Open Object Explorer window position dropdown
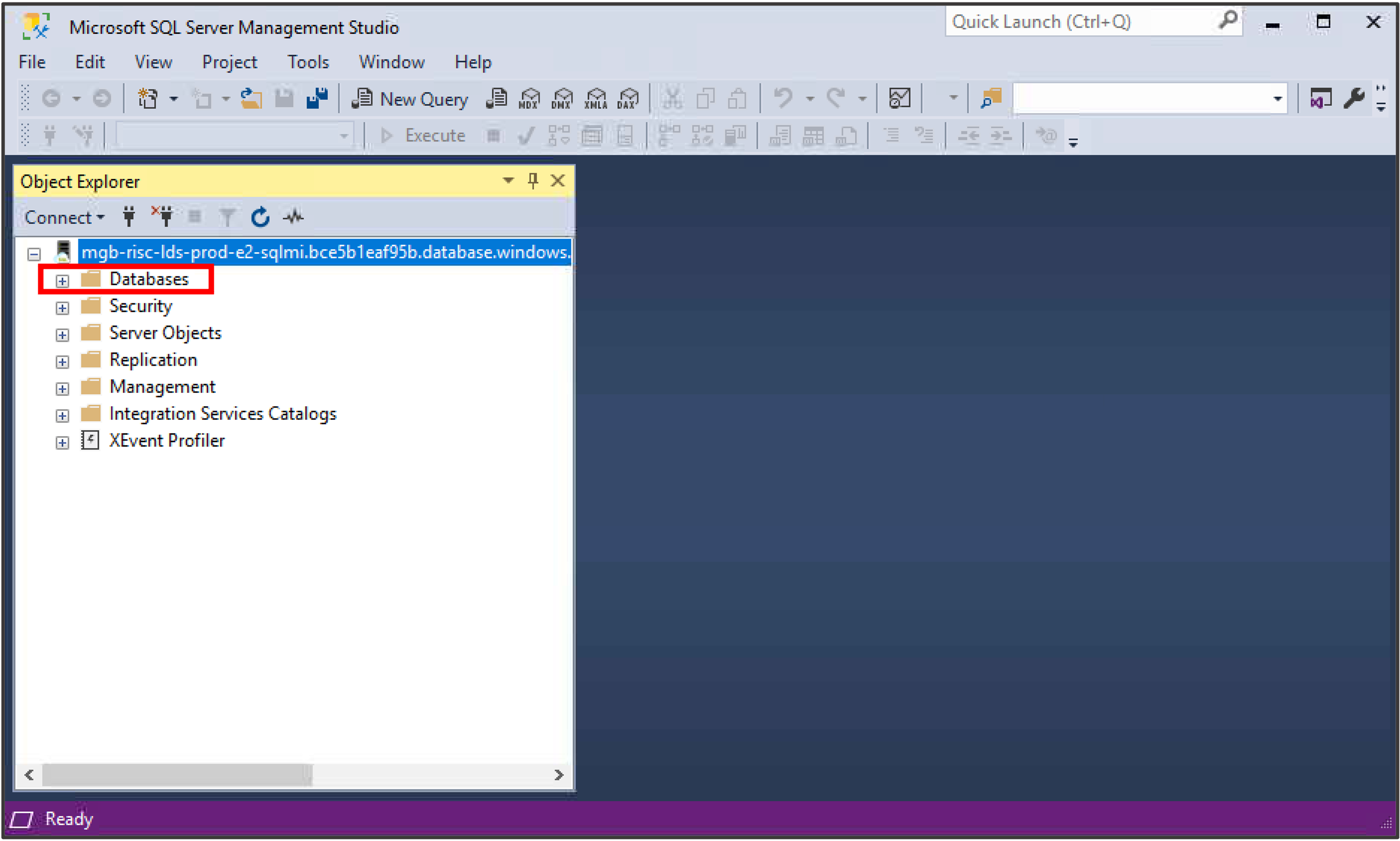 click(508, 181)
